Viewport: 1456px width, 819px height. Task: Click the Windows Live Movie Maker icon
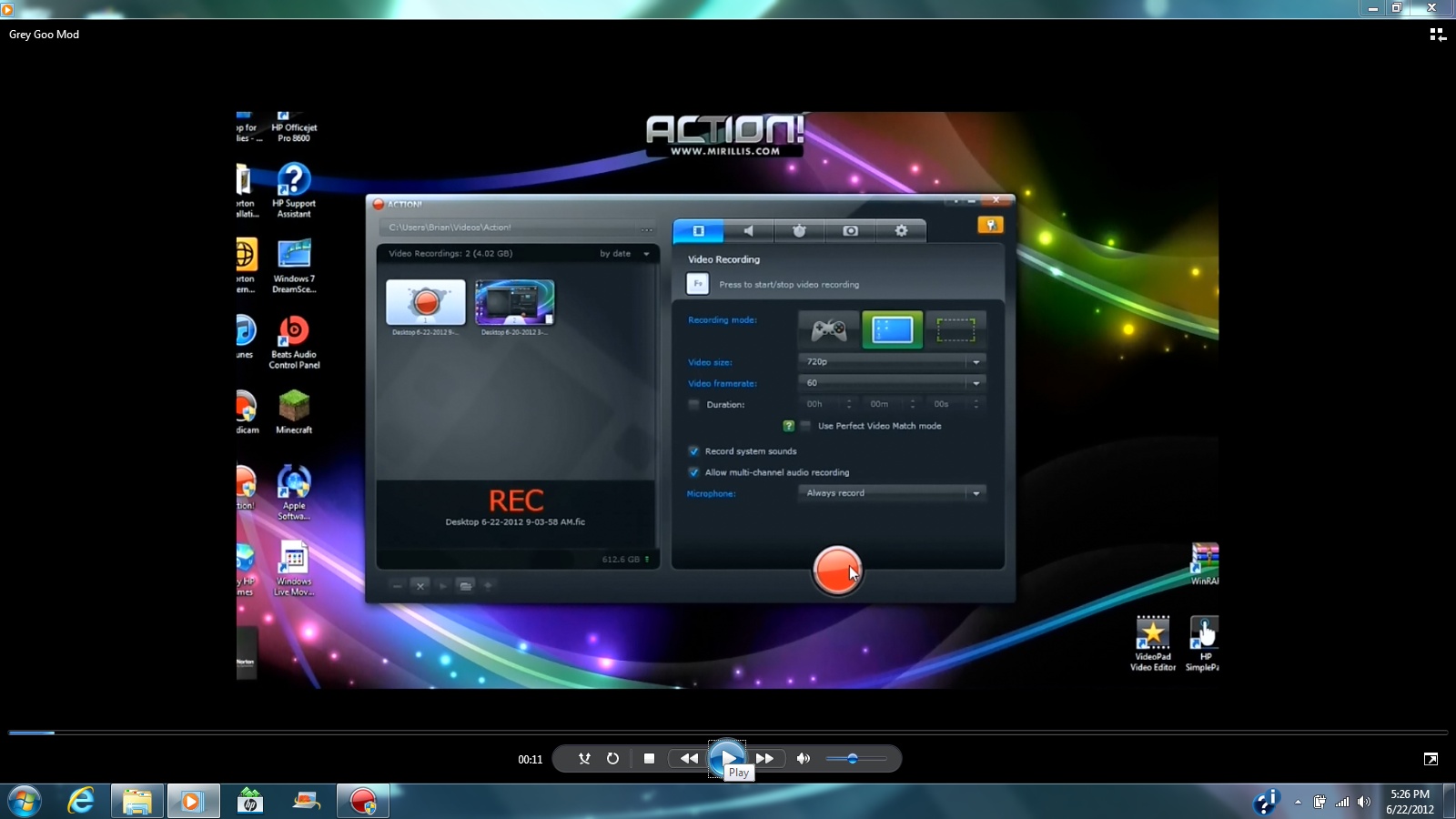coord(294,569)
